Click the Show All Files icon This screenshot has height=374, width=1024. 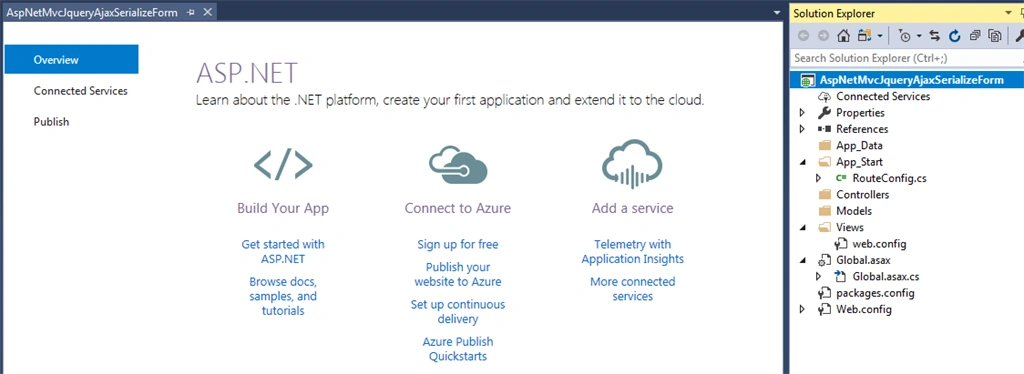[x=995, y=36]
